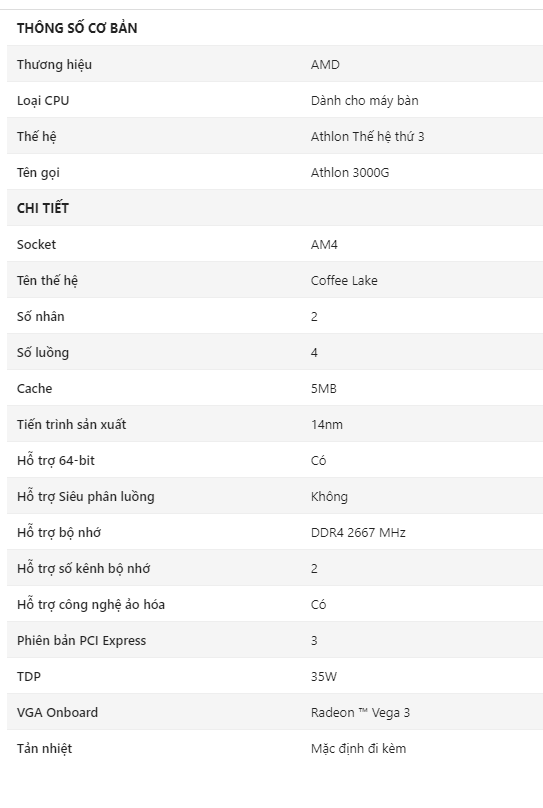
Task: Click the 35W TDP value
Action: [x=324, y=677]
